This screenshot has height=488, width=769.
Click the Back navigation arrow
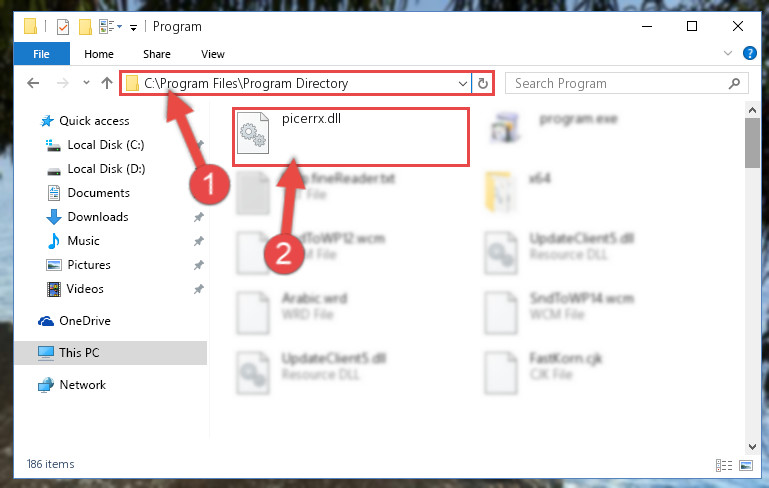pos(33,83)
